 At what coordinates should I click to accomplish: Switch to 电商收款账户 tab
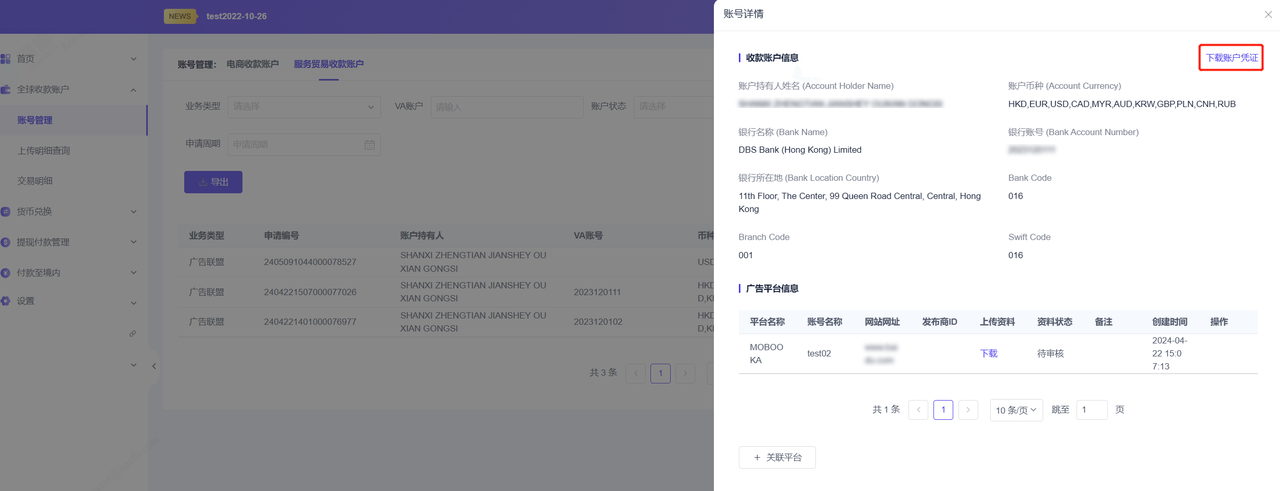coord(252,64)
